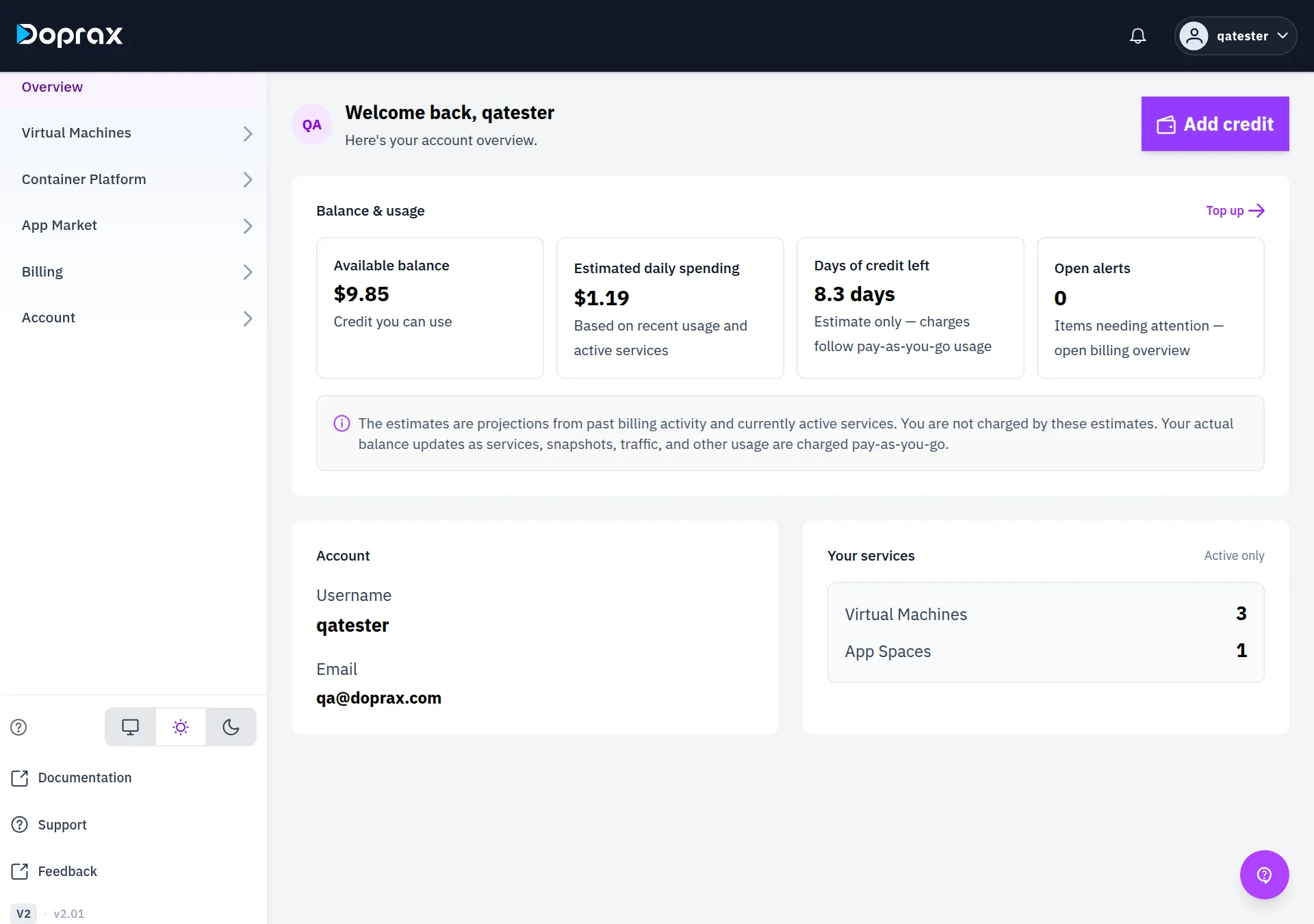Image resolution: width=1314 pixels, height=924 pixels.
Task: Open Billing sidebar item
Action: [x=133, y=272]
